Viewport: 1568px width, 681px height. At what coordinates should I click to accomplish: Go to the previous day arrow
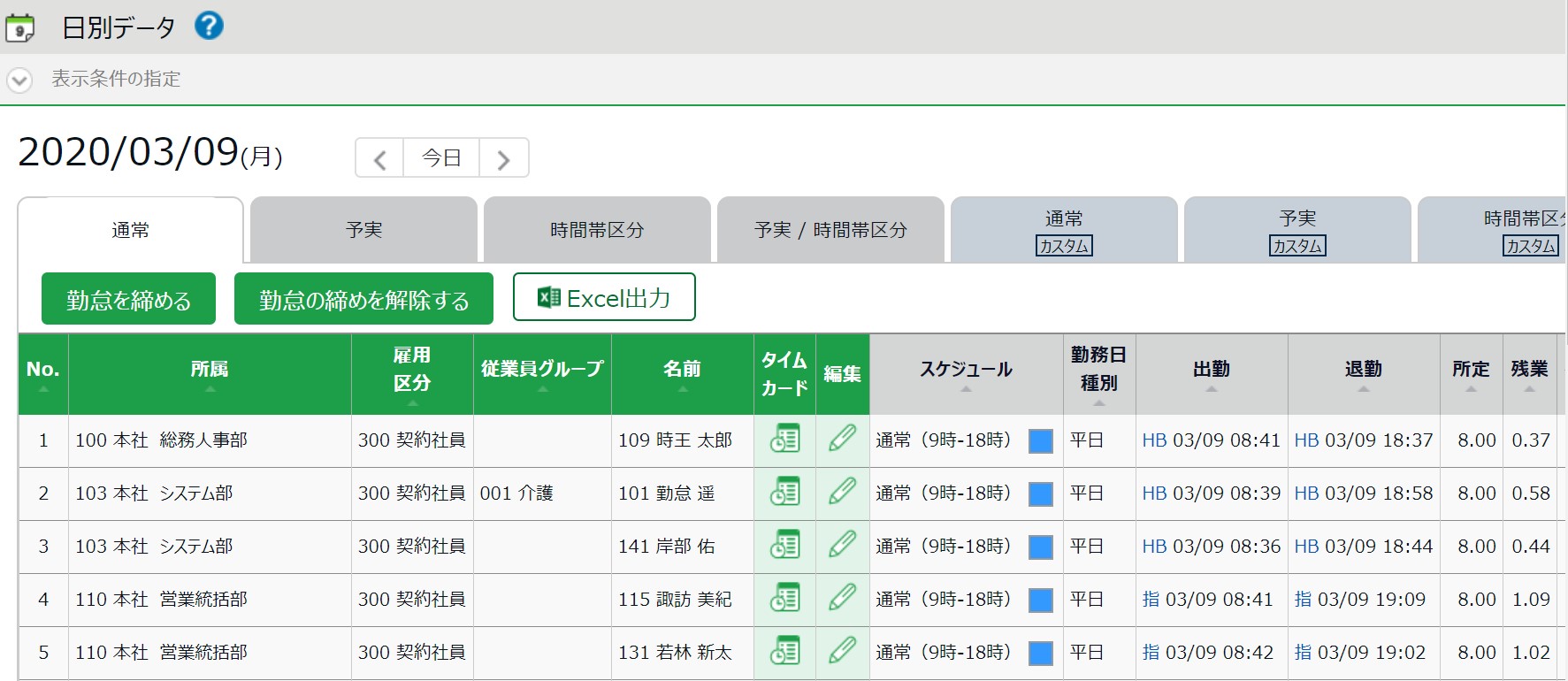click(380, 159)
